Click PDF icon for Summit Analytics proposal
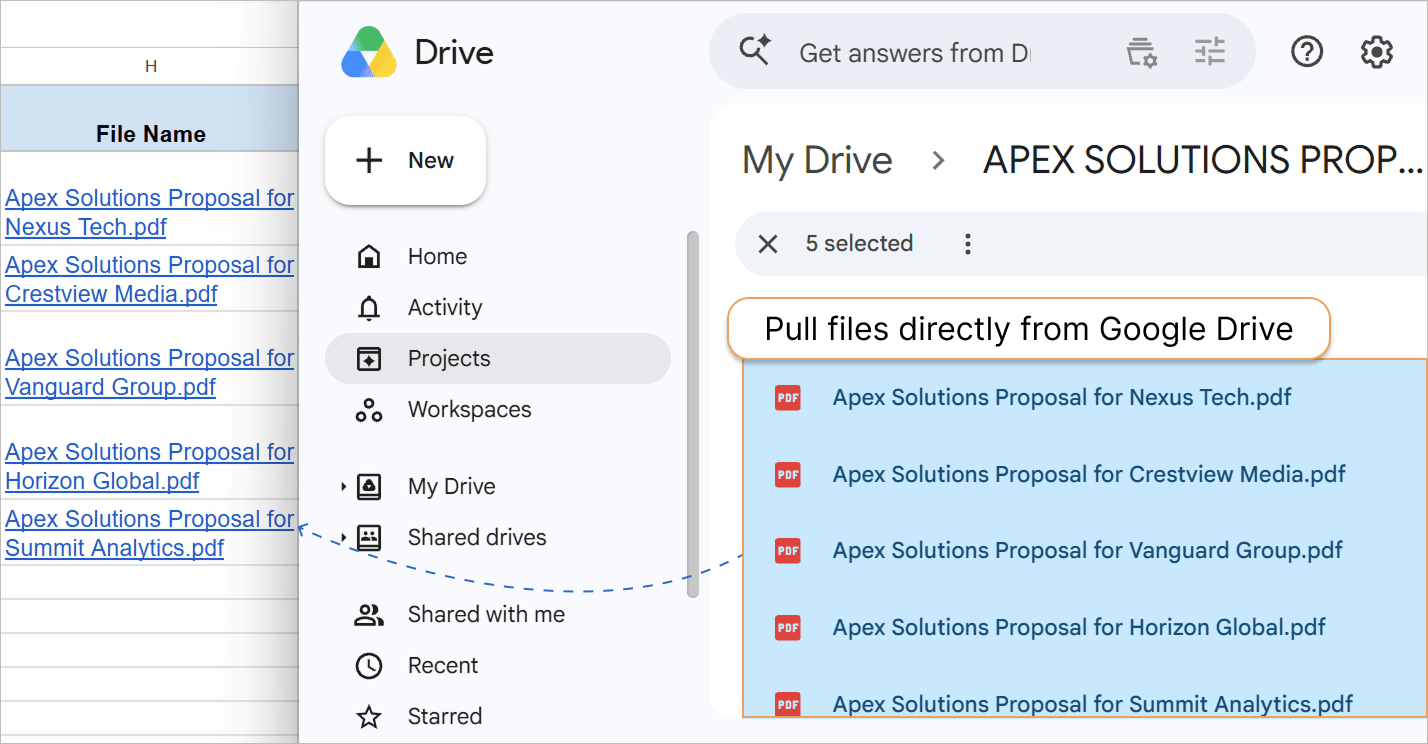 pyautogui.click(x=788, y=704)
